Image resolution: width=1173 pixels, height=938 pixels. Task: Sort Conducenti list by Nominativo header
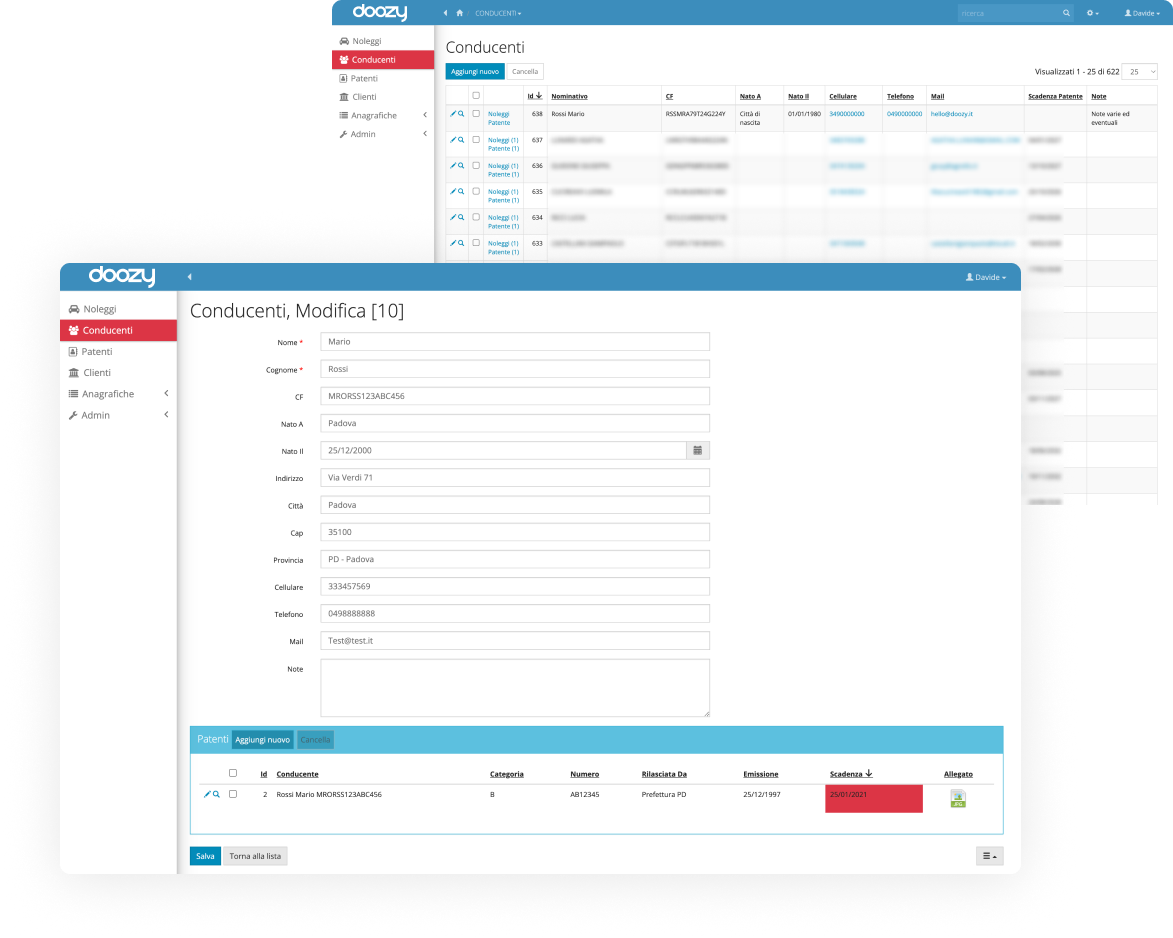point(569,96)
